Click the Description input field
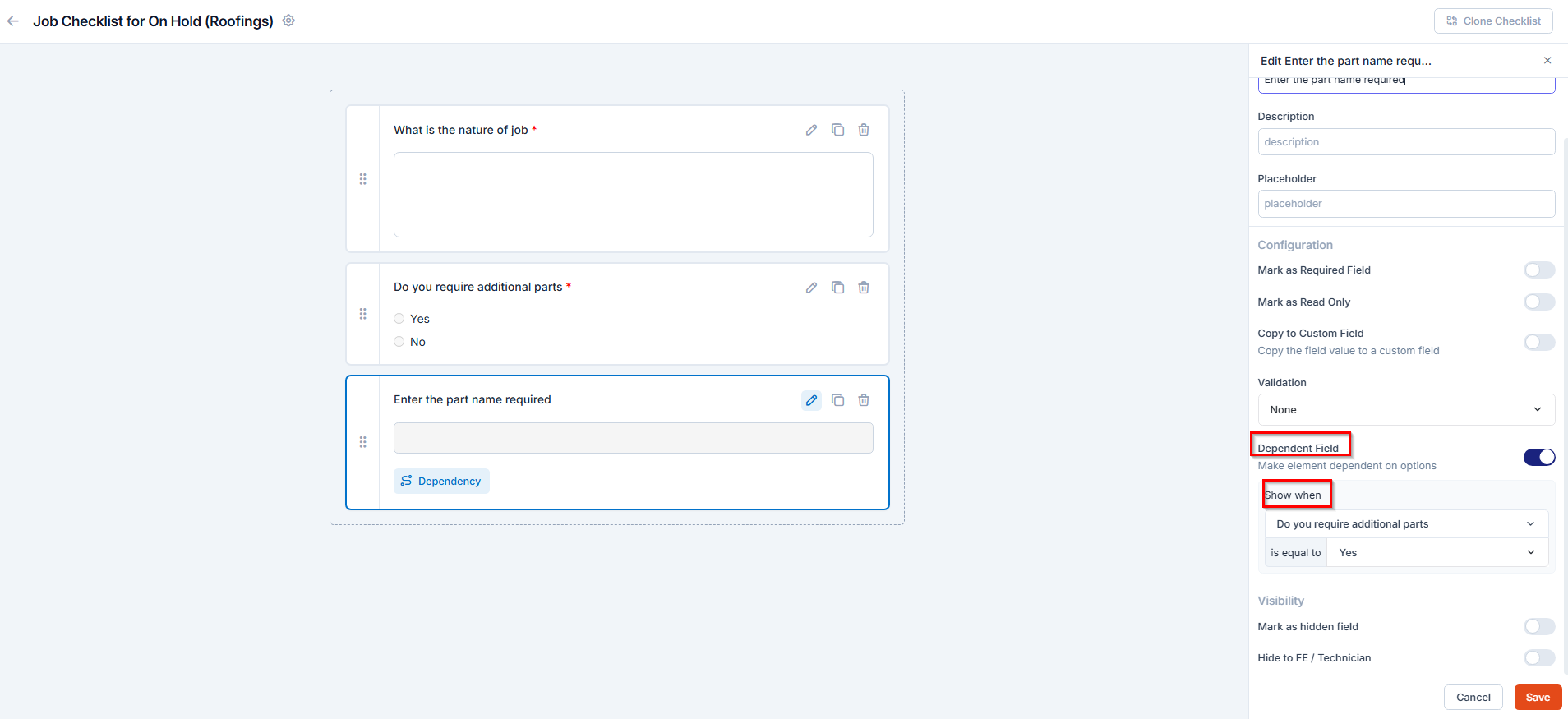This screenshot has width=1568, height=719. [1406, 142]
